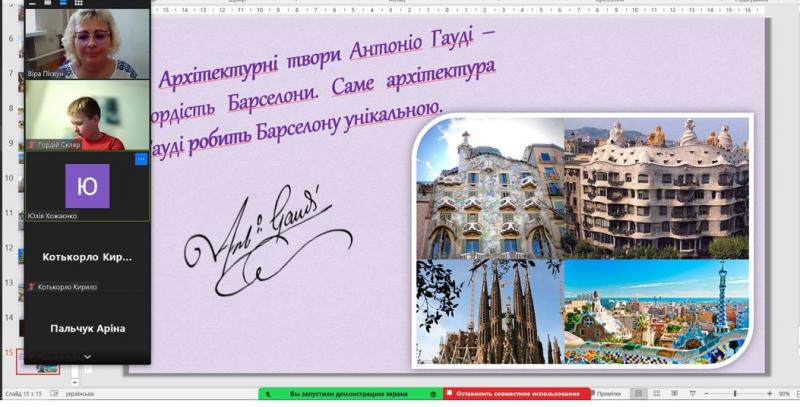The height and width of the screenshot is (407, 800).
Task: Click the green shield icon on sharing banner
Action: tap(433, 394)
